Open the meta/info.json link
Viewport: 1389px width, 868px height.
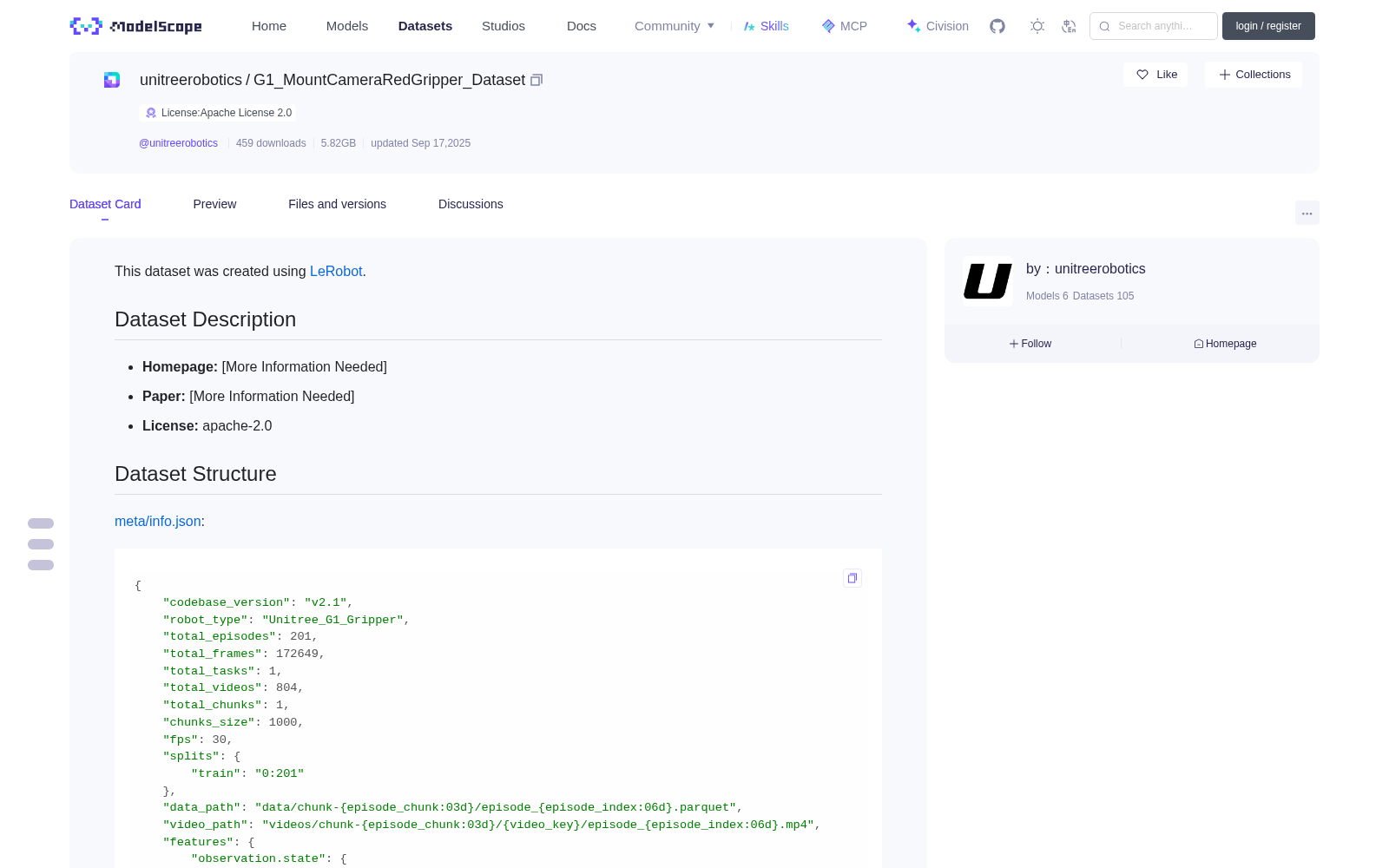tap(158, 522)
